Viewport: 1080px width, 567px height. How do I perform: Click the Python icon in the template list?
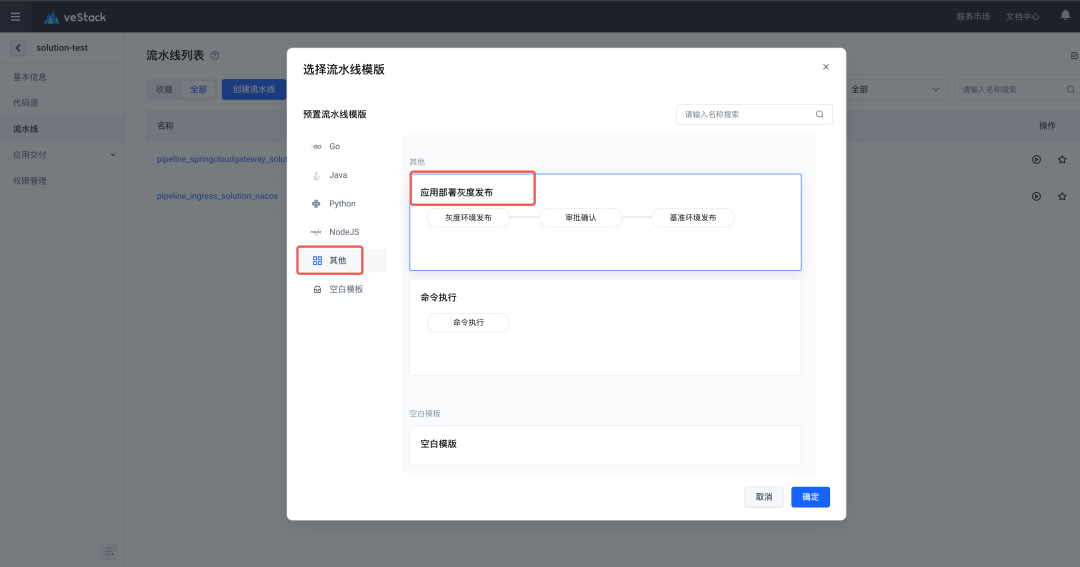coord(316,204)
